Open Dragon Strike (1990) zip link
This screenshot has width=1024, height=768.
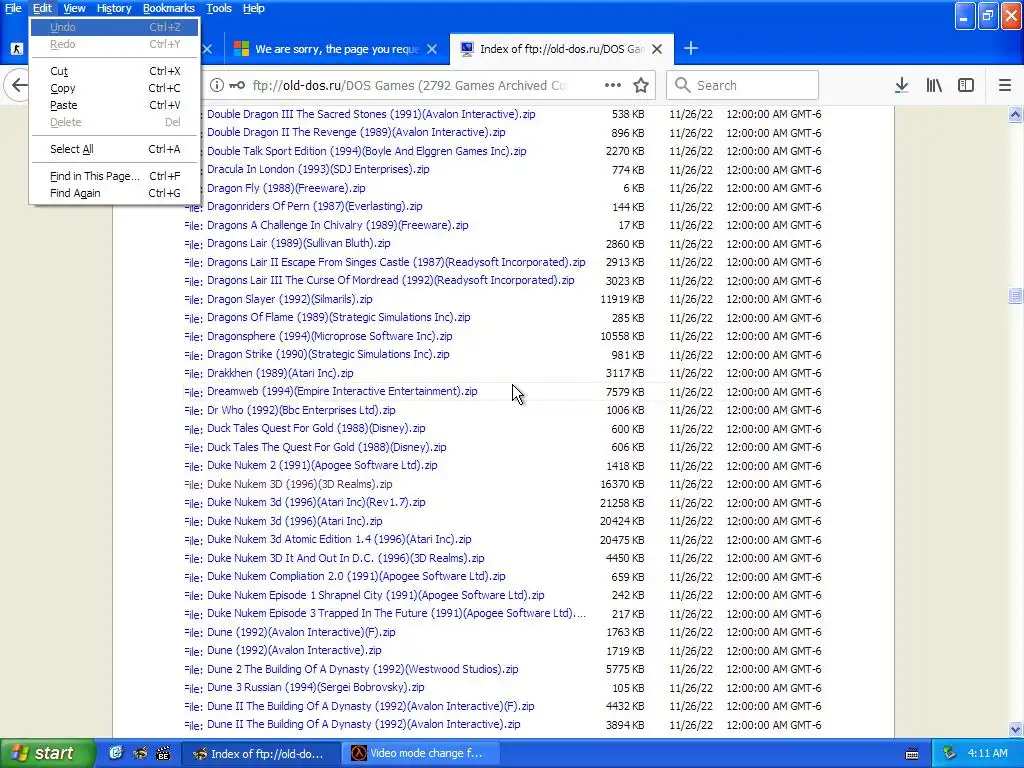click(x=328, y=355)
